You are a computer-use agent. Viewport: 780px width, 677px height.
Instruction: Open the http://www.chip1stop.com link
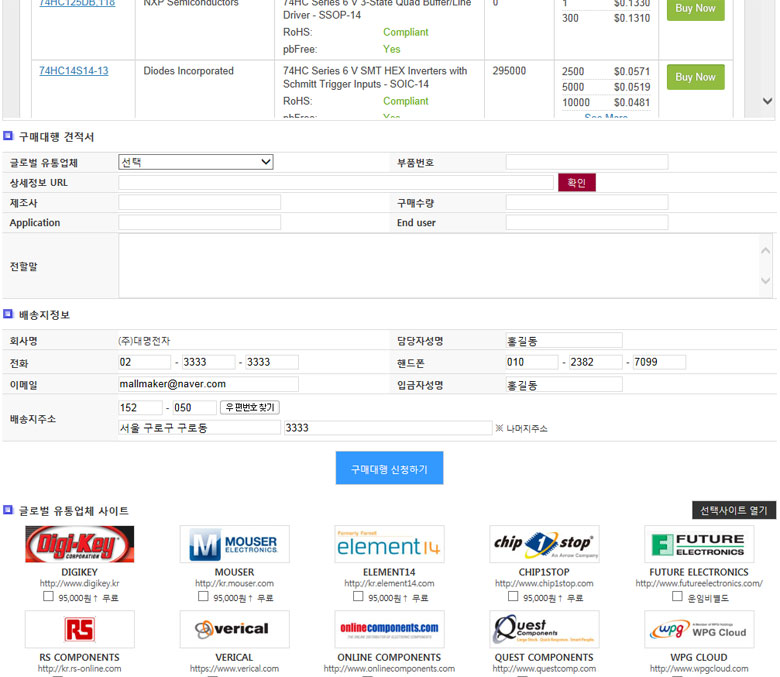pyautogui.click(x=544, y=583)
